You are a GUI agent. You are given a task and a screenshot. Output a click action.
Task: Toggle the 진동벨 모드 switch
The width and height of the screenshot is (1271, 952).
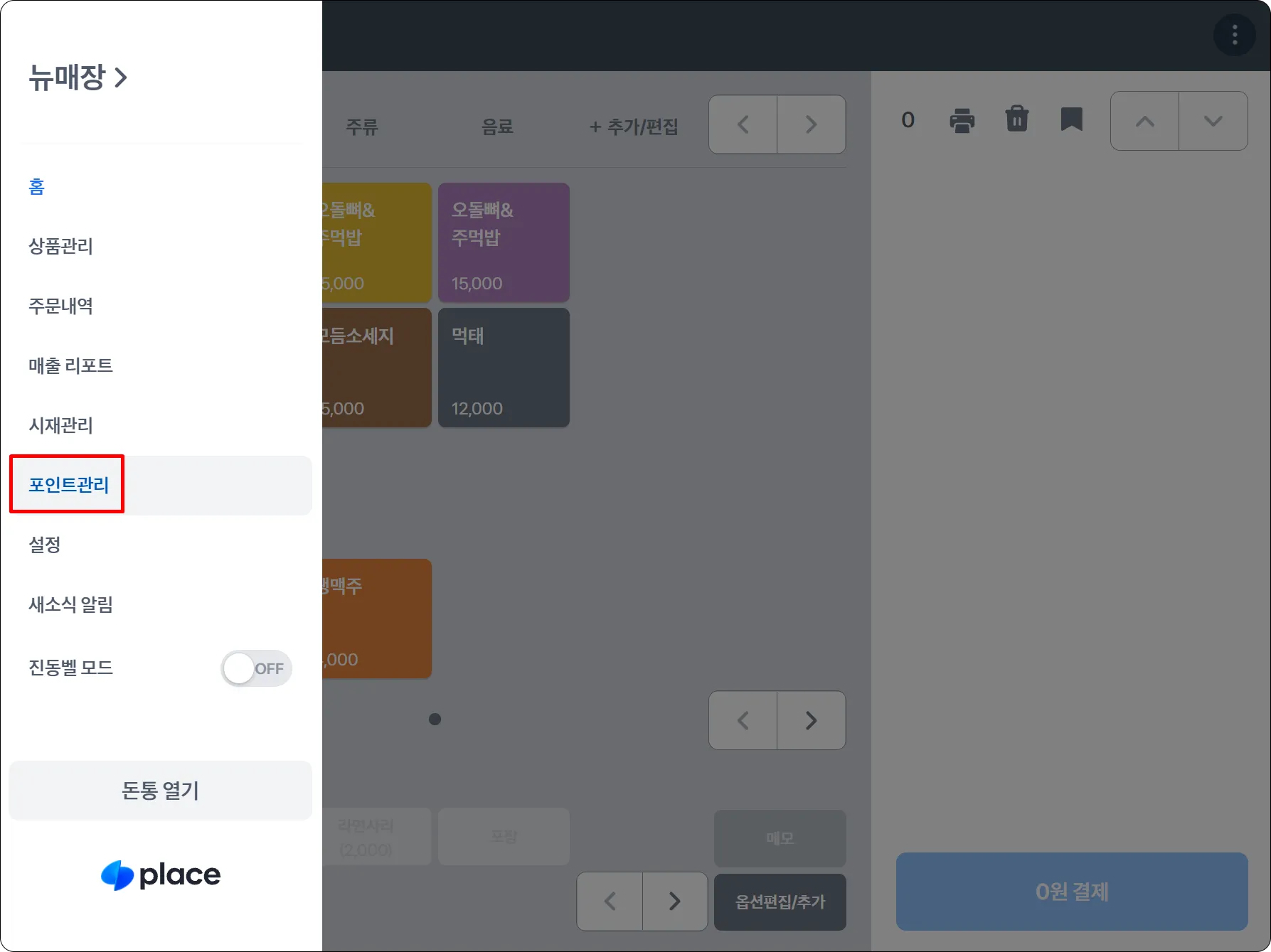click(256, 668)
